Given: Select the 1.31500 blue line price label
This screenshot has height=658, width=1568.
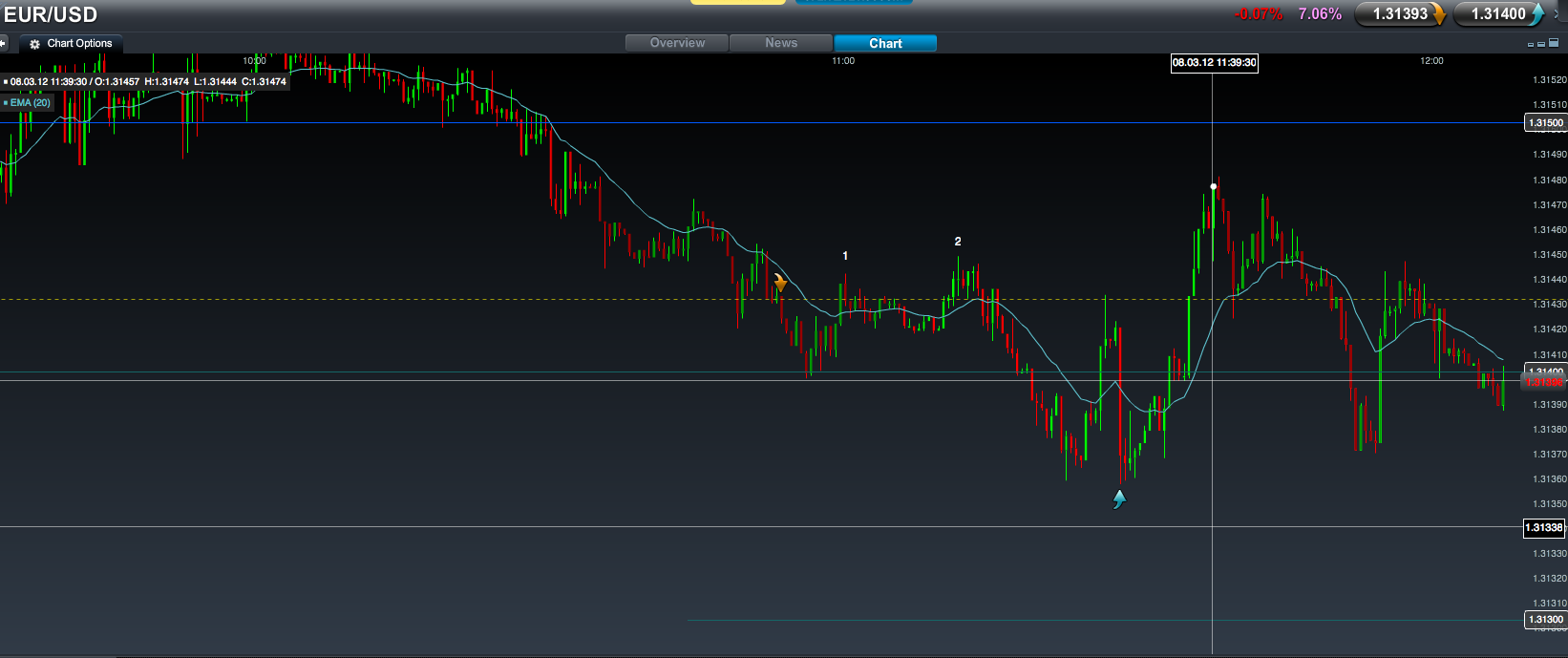Looking at the screenshot, I should [1545, 123].
